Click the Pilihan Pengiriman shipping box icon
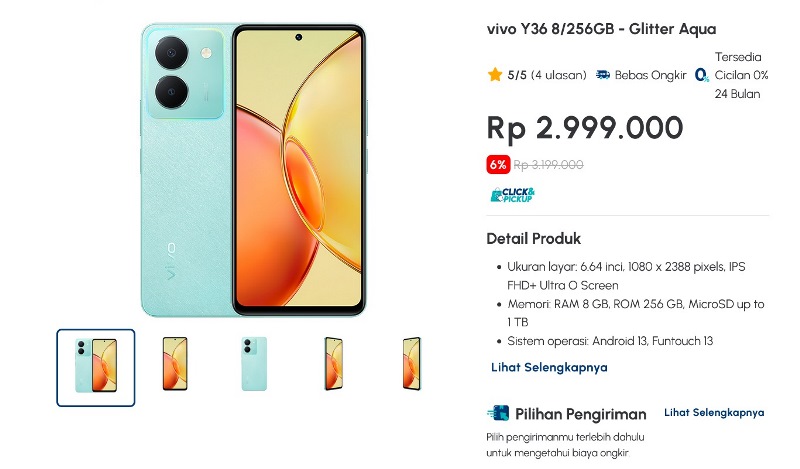Viewport: 800px width, 469px height. 498,412
